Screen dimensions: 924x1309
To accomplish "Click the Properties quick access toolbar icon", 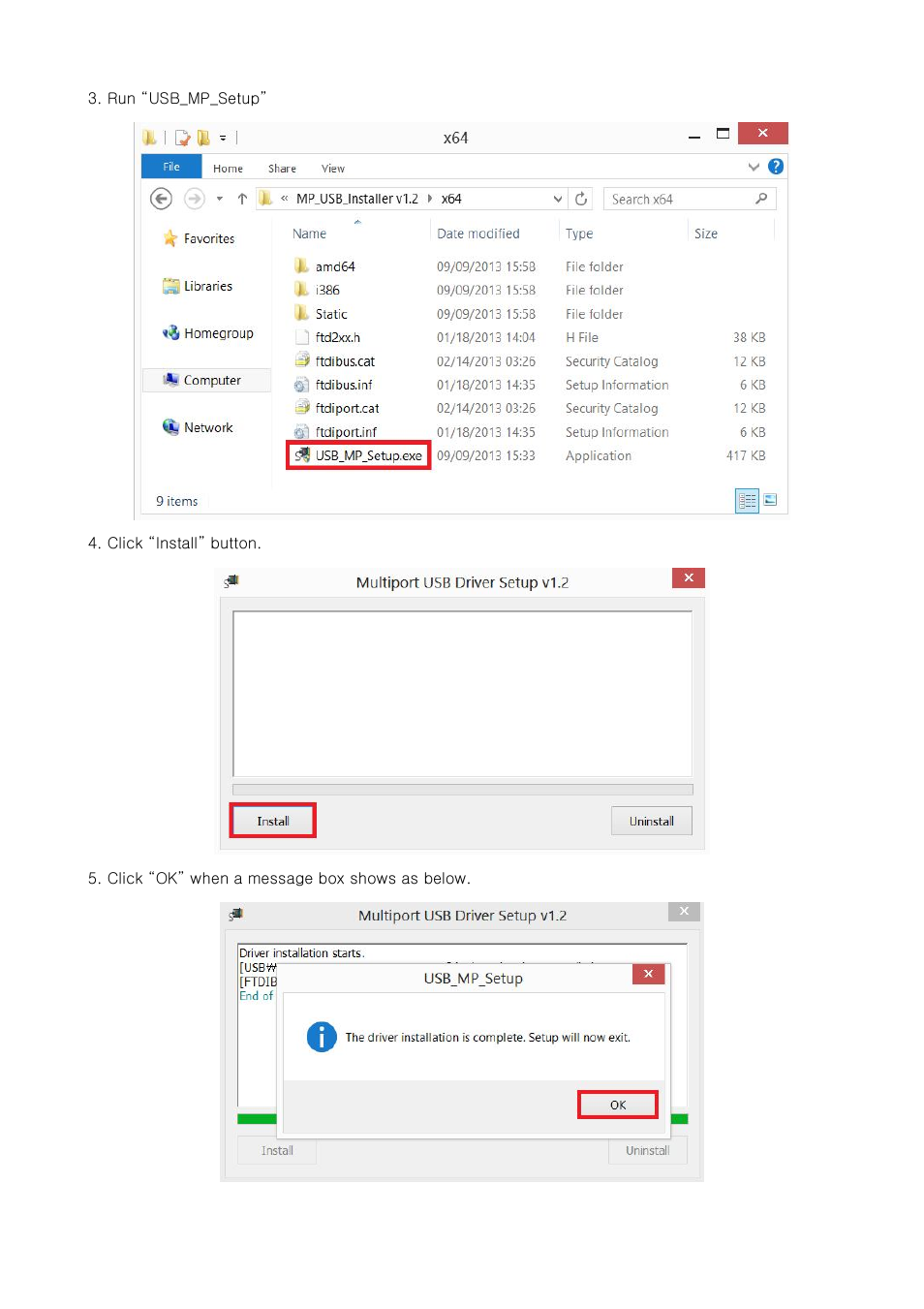I will [x=182, y=138].
